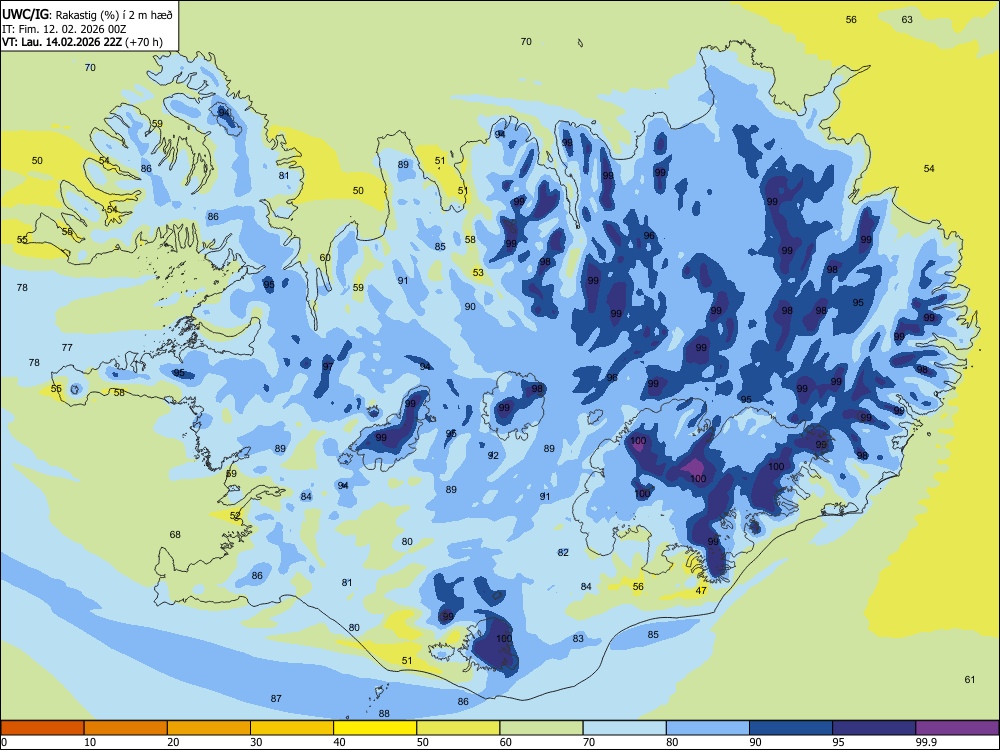This screenshot has width=1000, height=750.
Task: Select the 20–30 light orange legend swatch
Action: [209, 728]
